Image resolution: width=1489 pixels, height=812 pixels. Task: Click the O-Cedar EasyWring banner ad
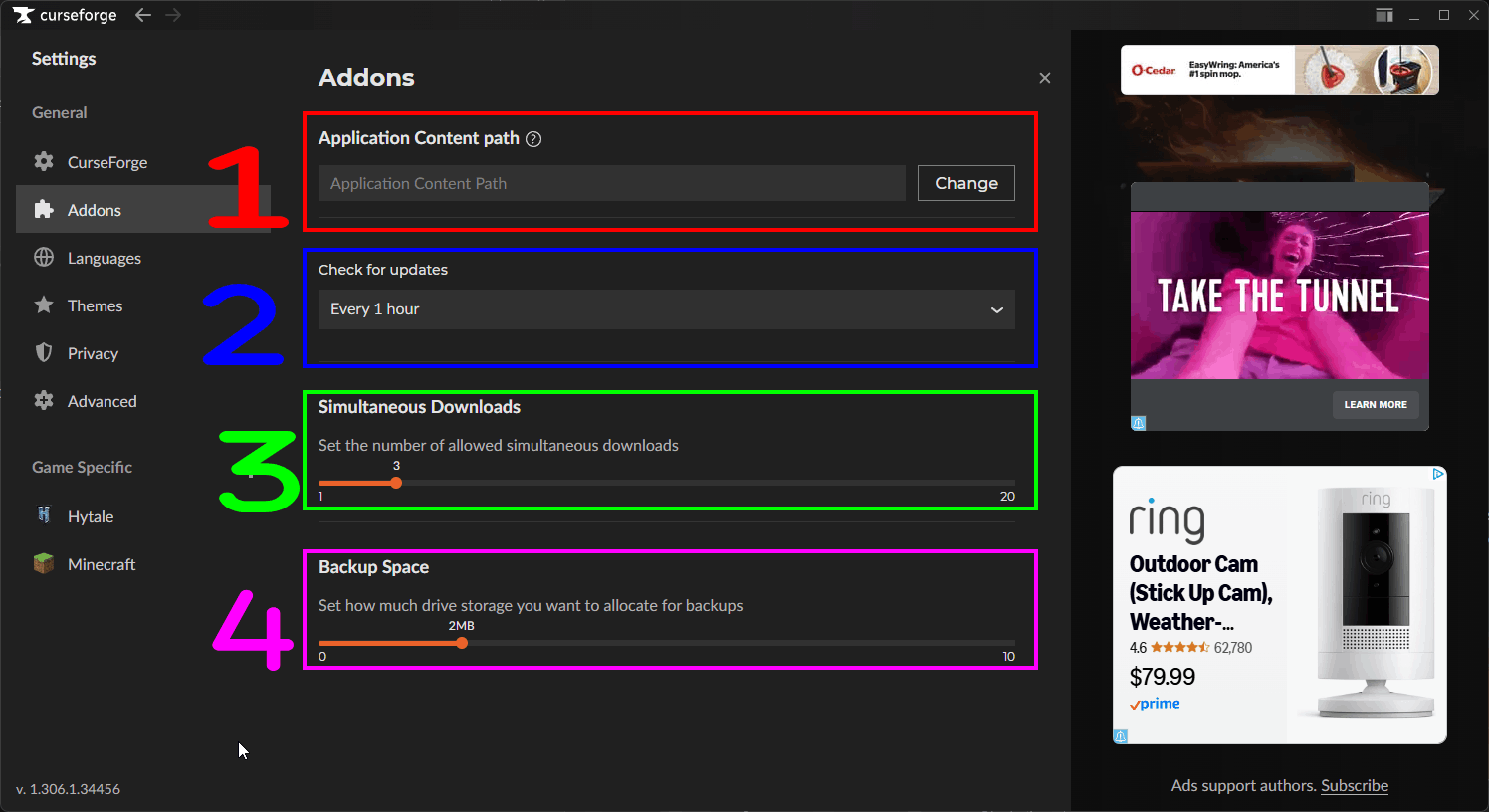pyautogui.click(x=1280, y=70)
